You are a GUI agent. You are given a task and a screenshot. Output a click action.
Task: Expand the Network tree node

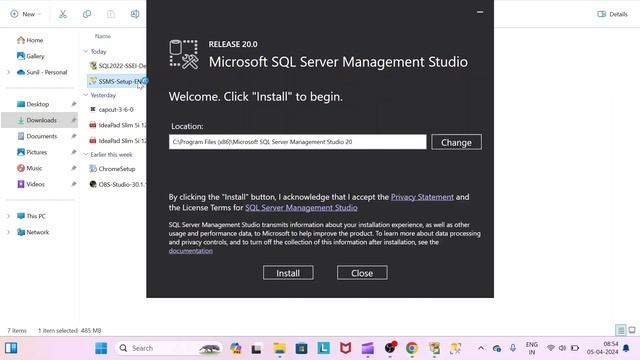pos(8,232)
